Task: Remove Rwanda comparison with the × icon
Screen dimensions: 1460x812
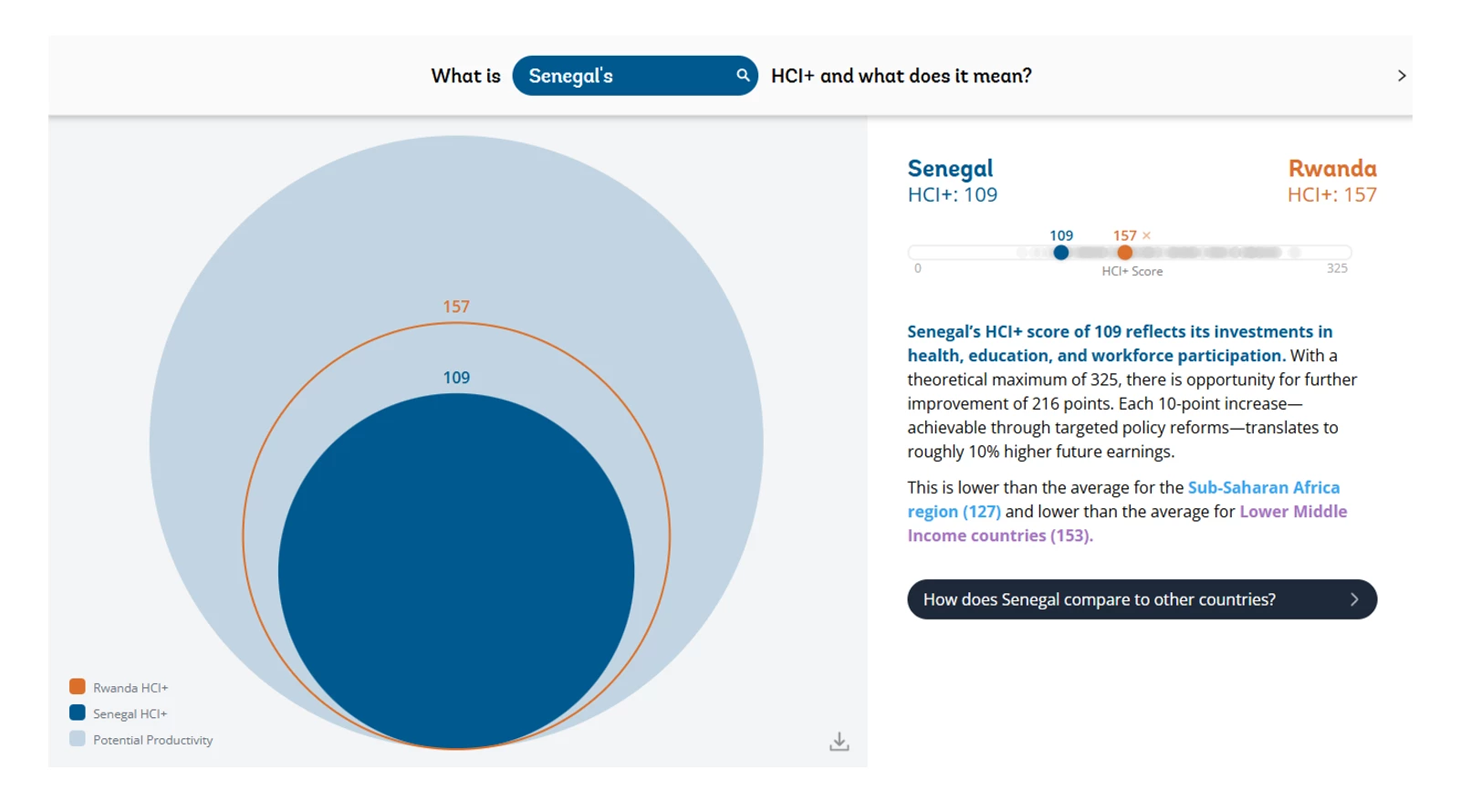Action: click(x=1147, y=235)
